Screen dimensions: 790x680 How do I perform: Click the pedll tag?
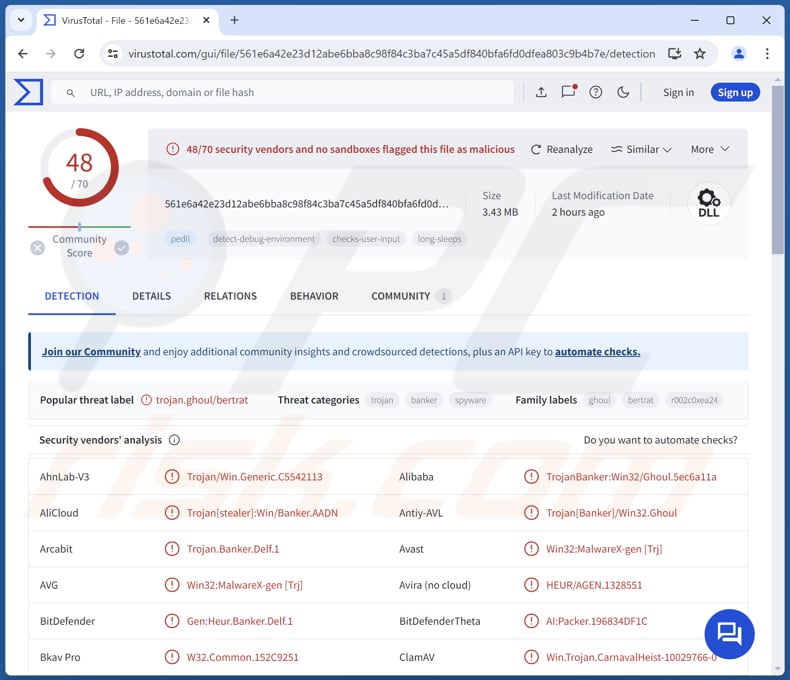[x=180, y=239]
